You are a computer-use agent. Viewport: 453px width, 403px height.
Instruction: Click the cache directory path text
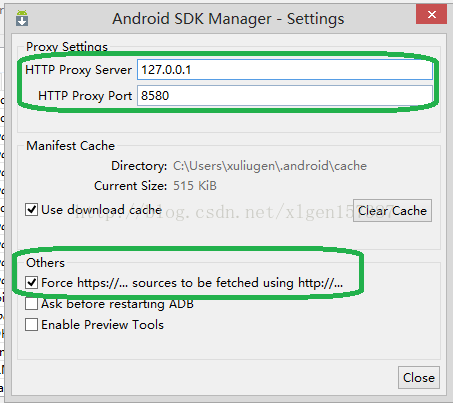click(270, 166)
